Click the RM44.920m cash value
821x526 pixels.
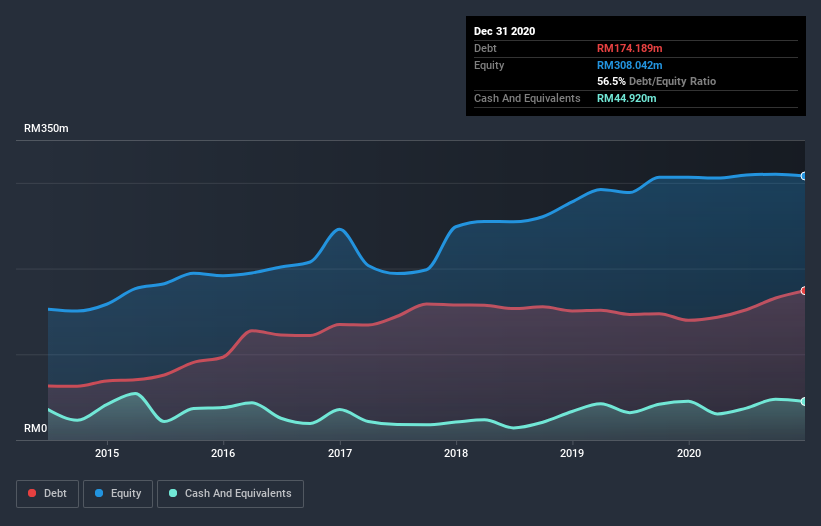[x=626, y=98]
